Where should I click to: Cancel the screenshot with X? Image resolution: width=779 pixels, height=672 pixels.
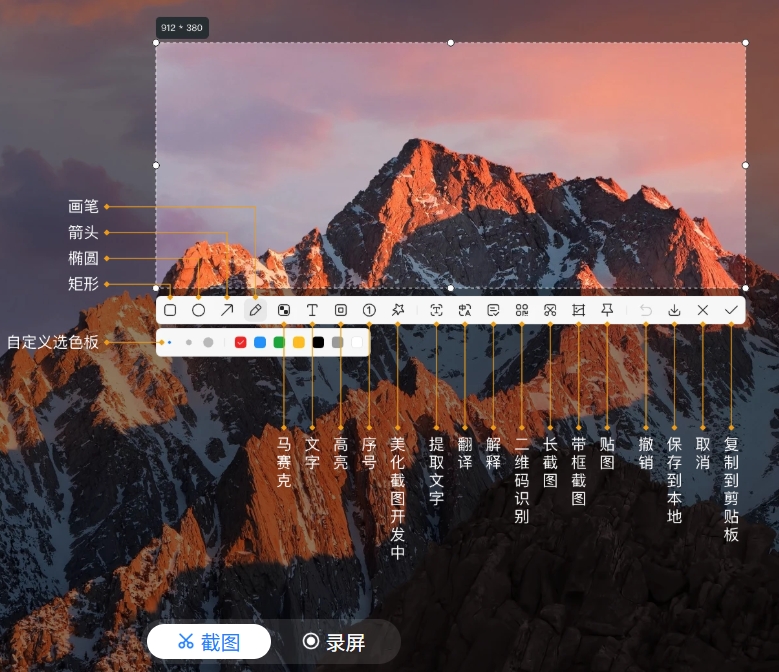point(702,310)
